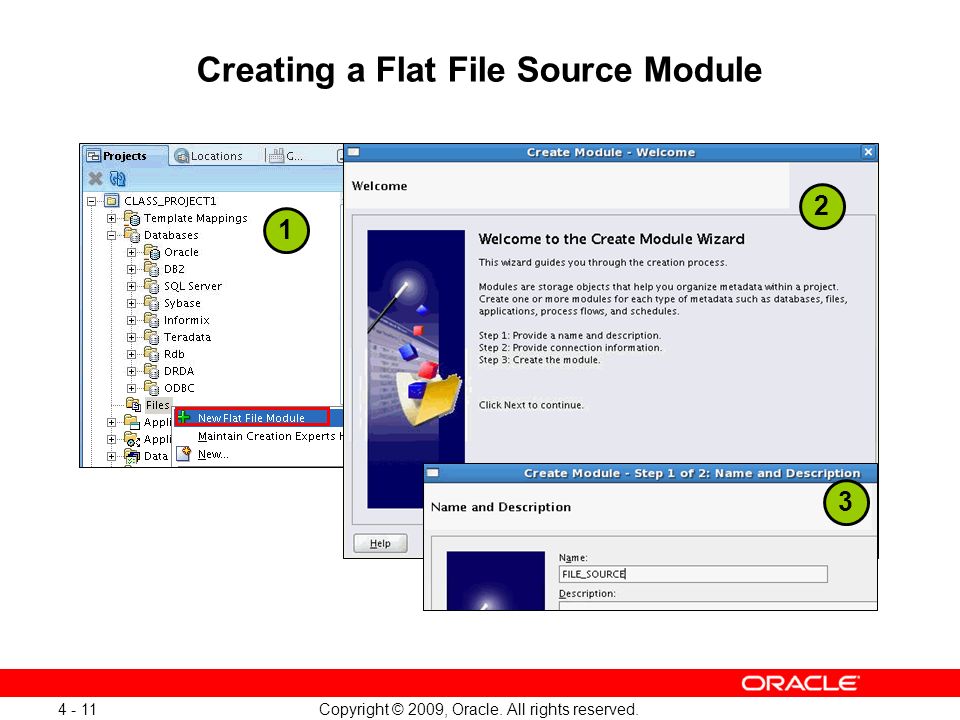Image resolution: width=960 pixels, height=720 pixels.
Task: Click the green plus New Flat File icon
Action: 183,418
